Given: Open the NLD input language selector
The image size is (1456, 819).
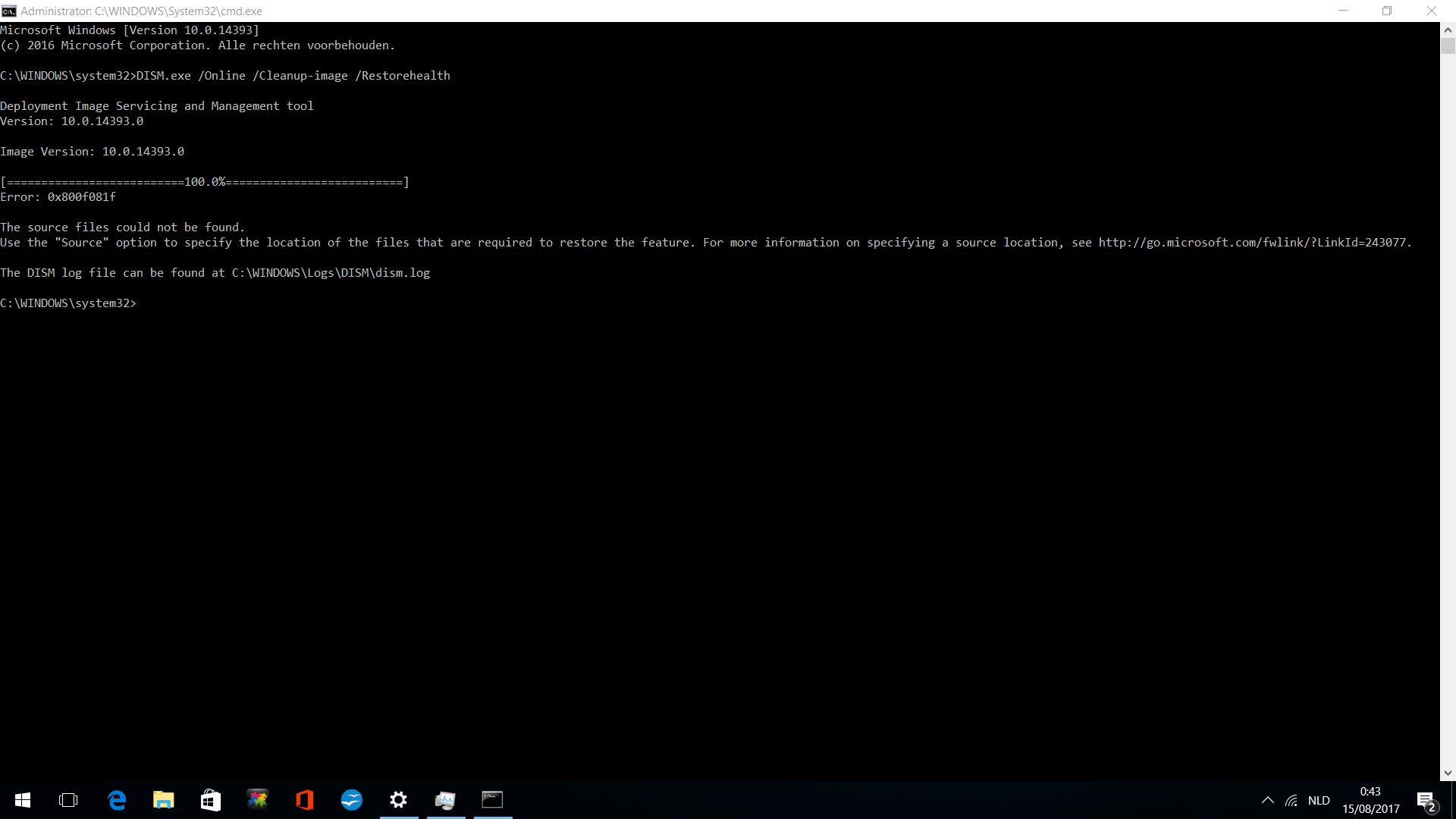Looking at the screenshot, I should [1319, 800].
